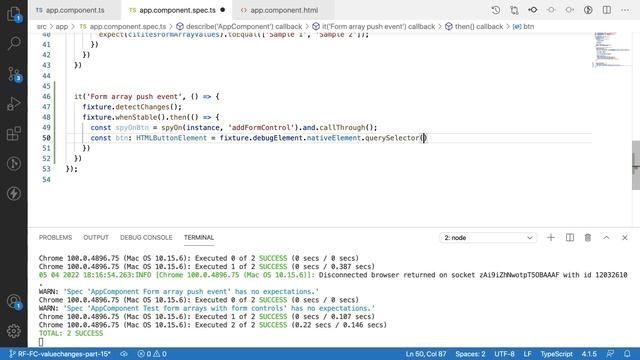Open Run and Debug view

pos(14,104)
